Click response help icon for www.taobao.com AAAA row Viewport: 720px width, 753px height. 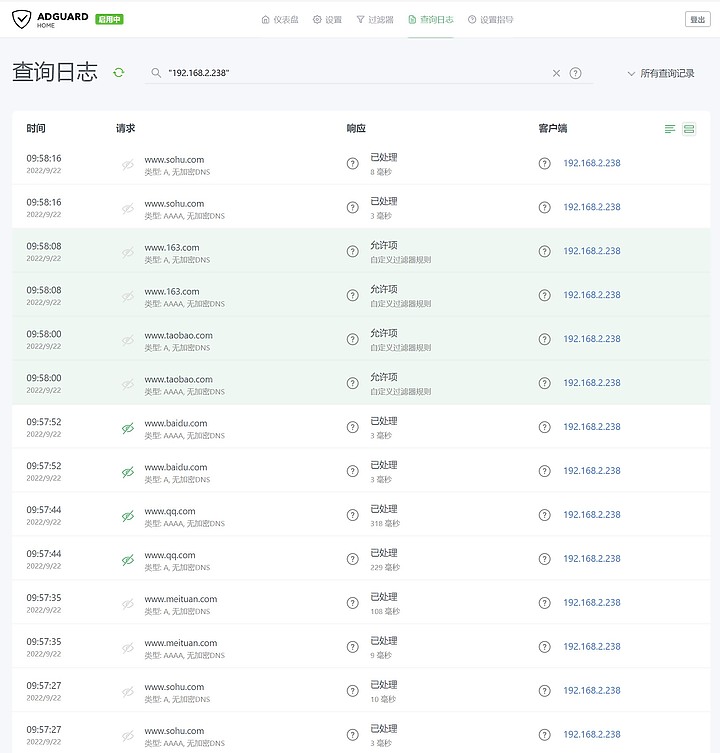[353, 383]
